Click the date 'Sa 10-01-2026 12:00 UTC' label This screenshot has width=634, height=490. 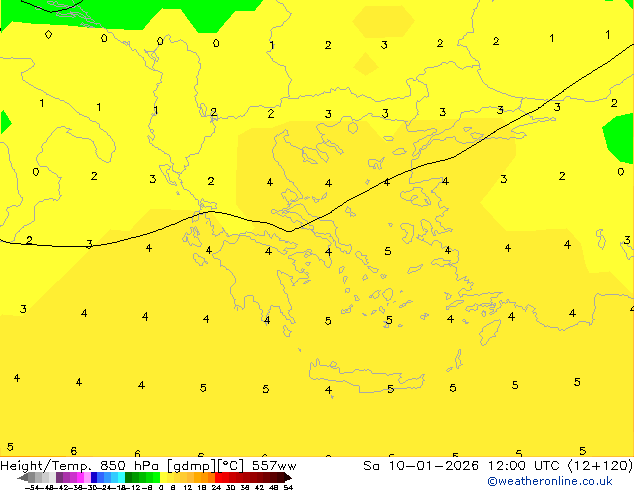point(463,466)
